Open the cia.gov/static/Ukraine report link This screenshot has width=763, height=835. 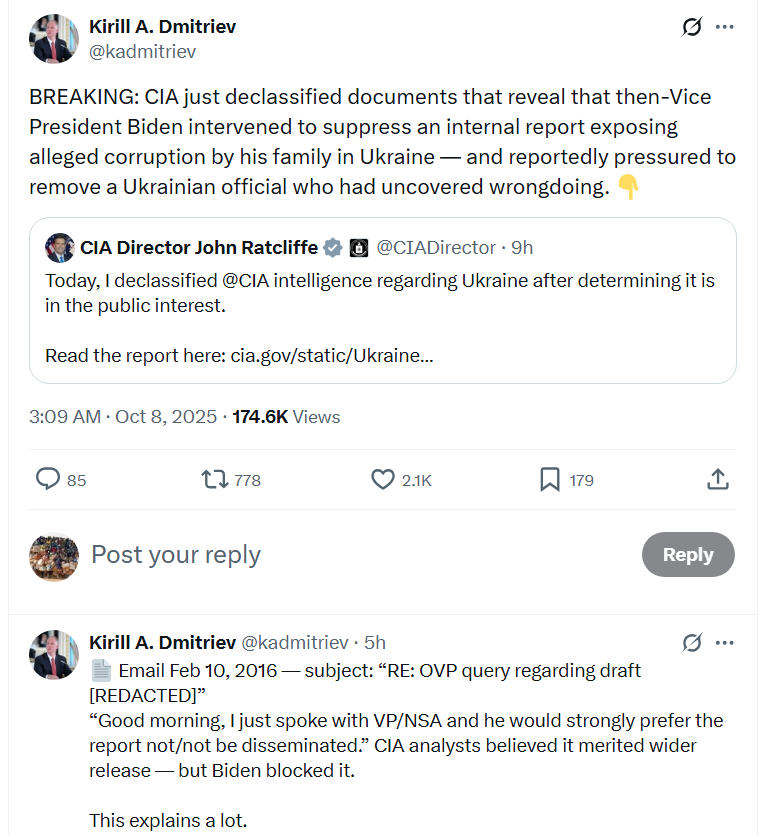pyautogui.click(x=331, y=355)
